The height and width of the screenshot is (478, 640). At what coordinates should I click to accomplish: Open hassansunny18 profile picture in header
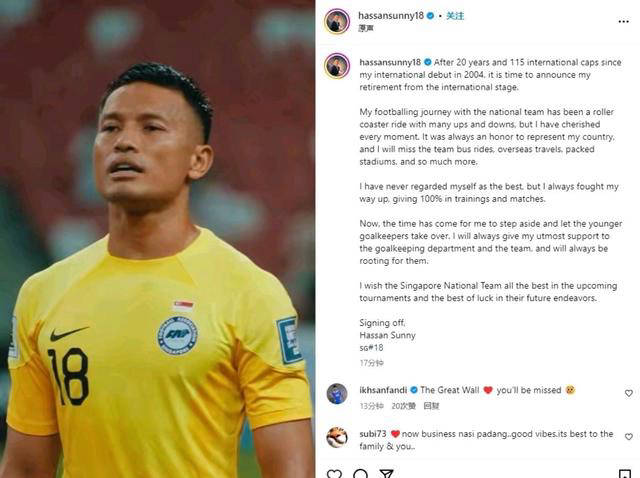337,21
